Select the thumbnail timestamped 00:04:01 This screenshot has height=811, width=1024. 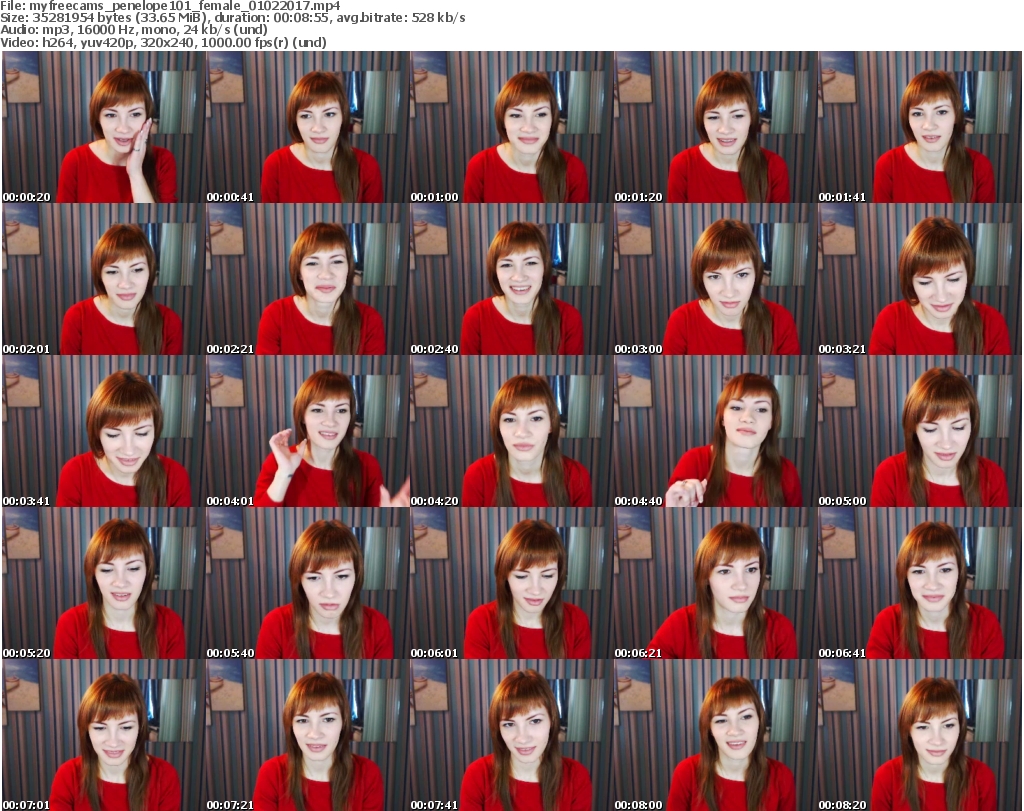(x=308, y=432)
